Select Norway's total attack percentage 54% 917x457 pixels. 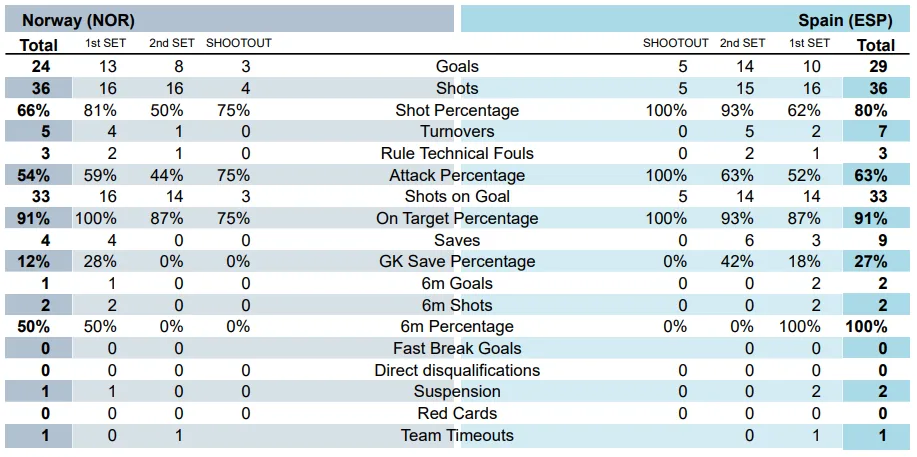[x=34, y=176]
